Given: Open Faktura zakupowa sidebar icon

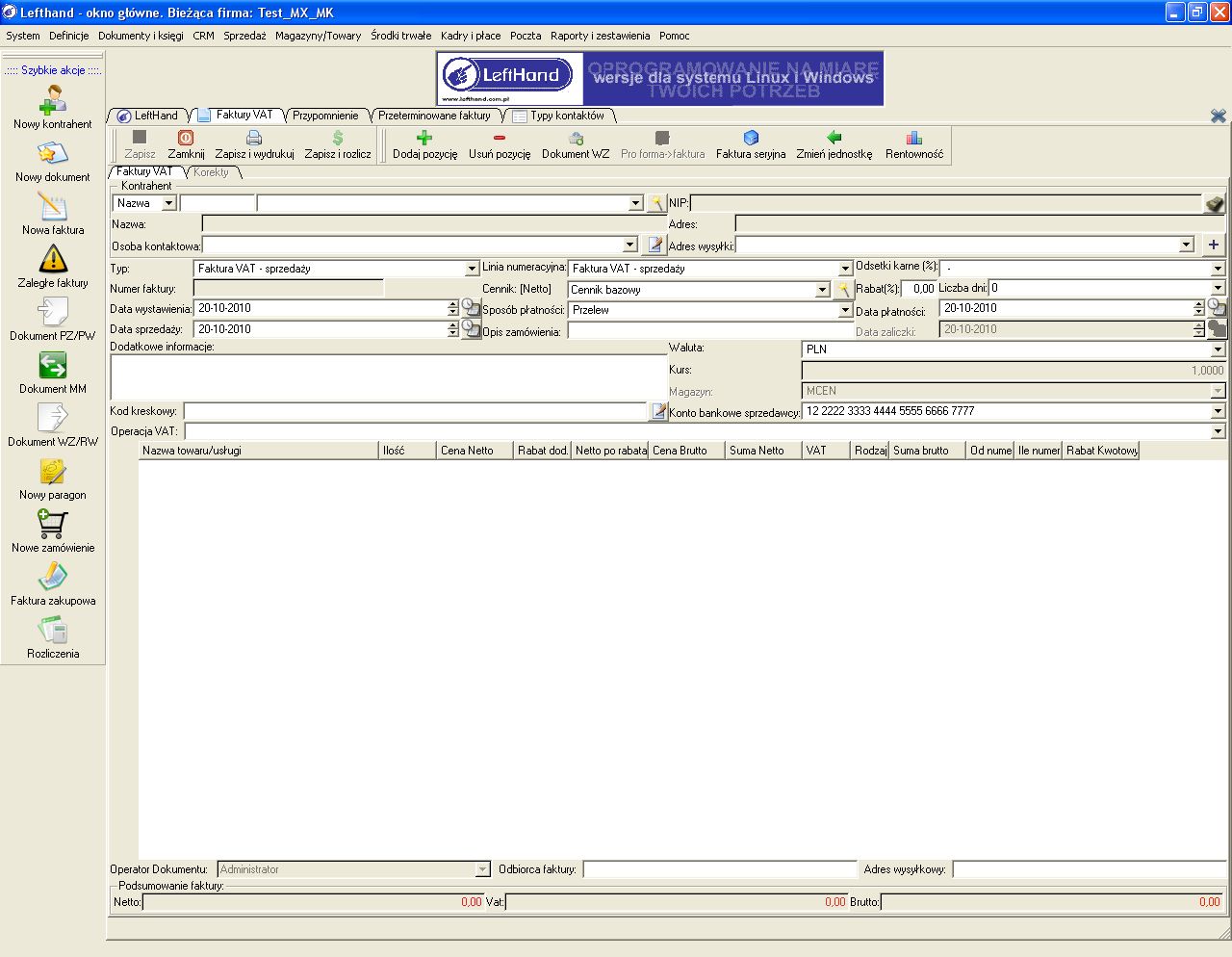Looking at the screenshot, I should 53,577.
